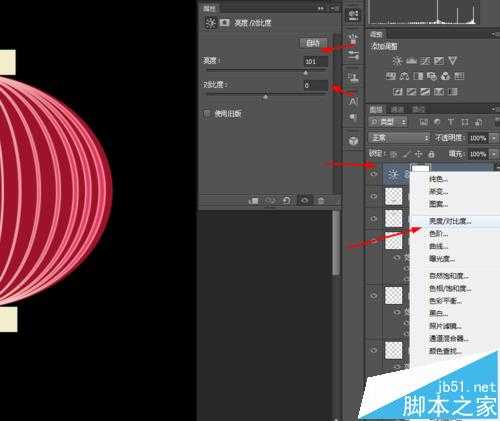This screenshot has height=421, width=500.
Task: Add an Invert adjustment icon
Action: click(397, 91)
